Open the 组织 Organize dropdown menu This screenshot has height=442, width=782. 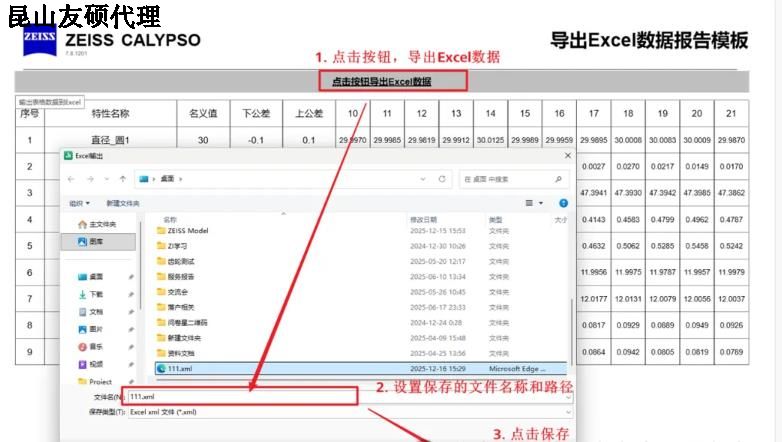pos(79,202)
